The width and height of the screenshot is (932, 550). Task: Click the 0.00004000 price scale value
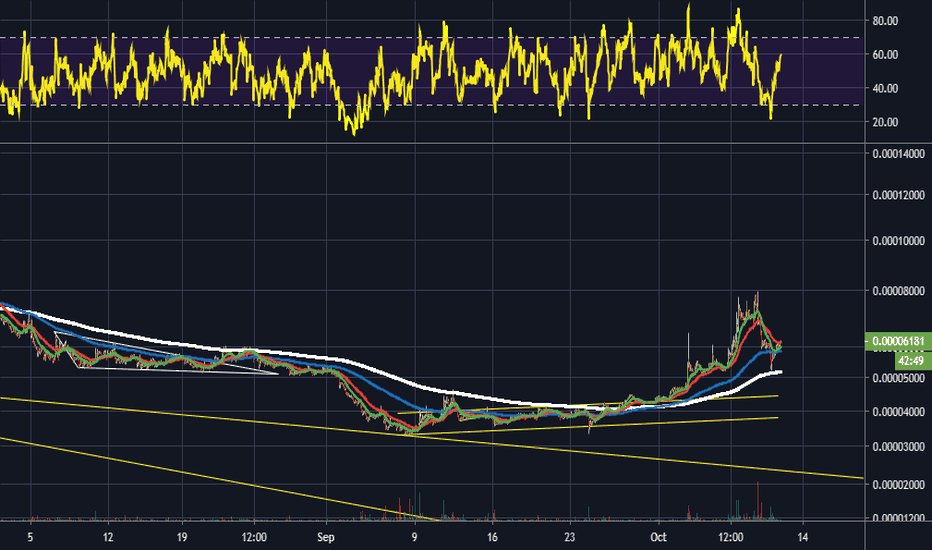[898, 411]
